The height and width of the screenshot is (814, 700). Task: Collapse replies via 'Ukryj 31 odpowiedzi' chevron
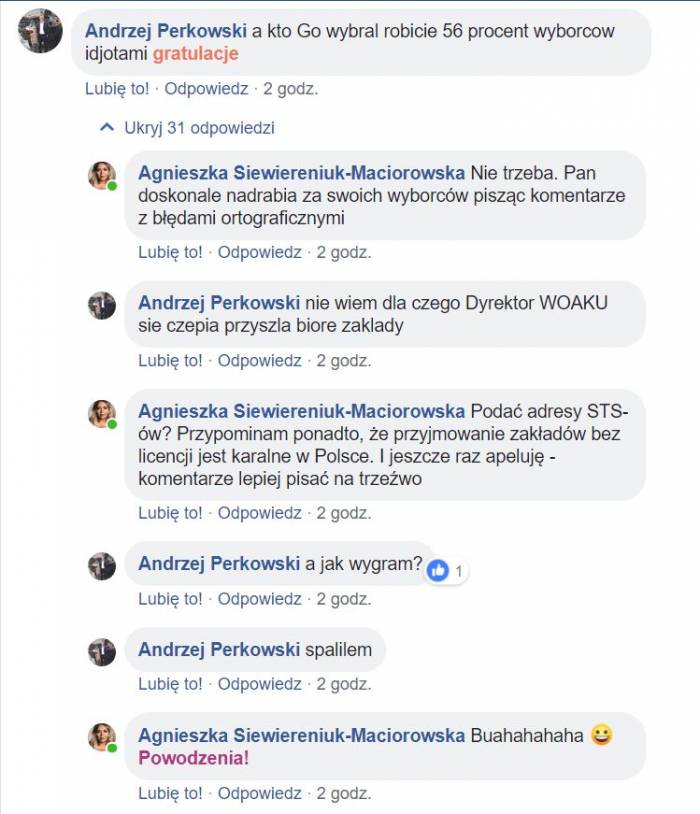click(107, 127)
